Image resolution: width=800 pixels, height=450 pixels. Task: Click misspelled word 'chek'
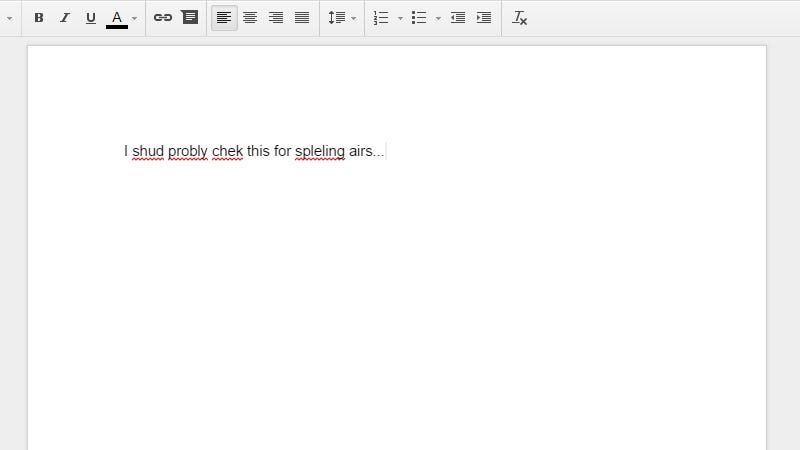227,152
